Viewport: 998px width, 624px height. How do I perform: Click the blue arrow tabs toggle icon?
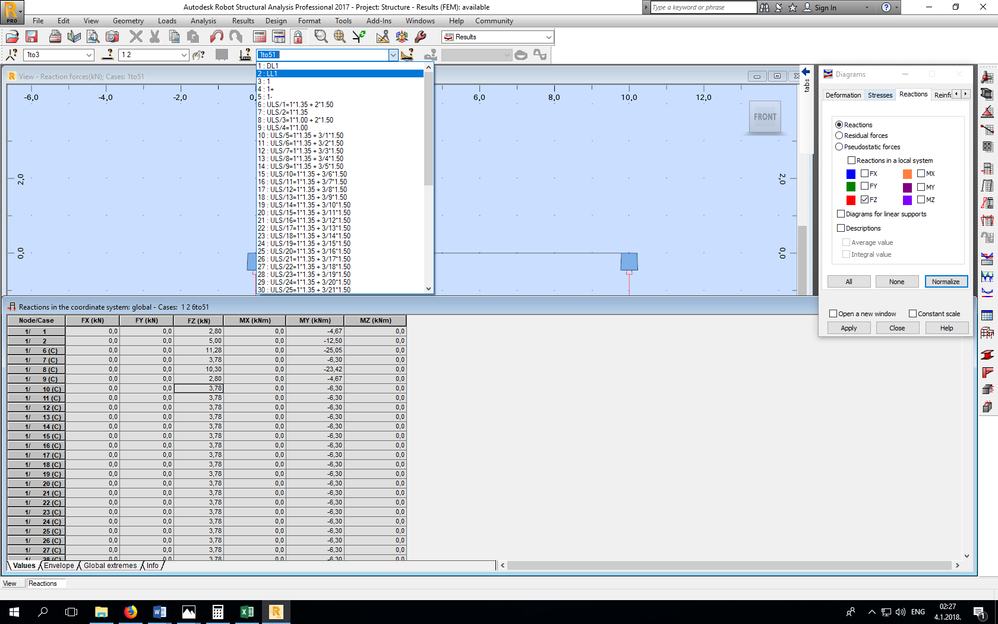pyautogui.click(x=806, y=71)
